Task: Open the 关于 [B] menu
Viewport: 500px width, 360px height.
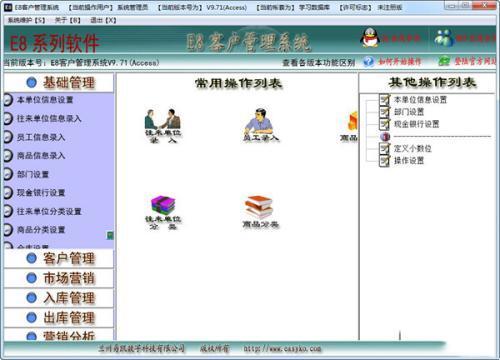Action: tap(68, 20)
